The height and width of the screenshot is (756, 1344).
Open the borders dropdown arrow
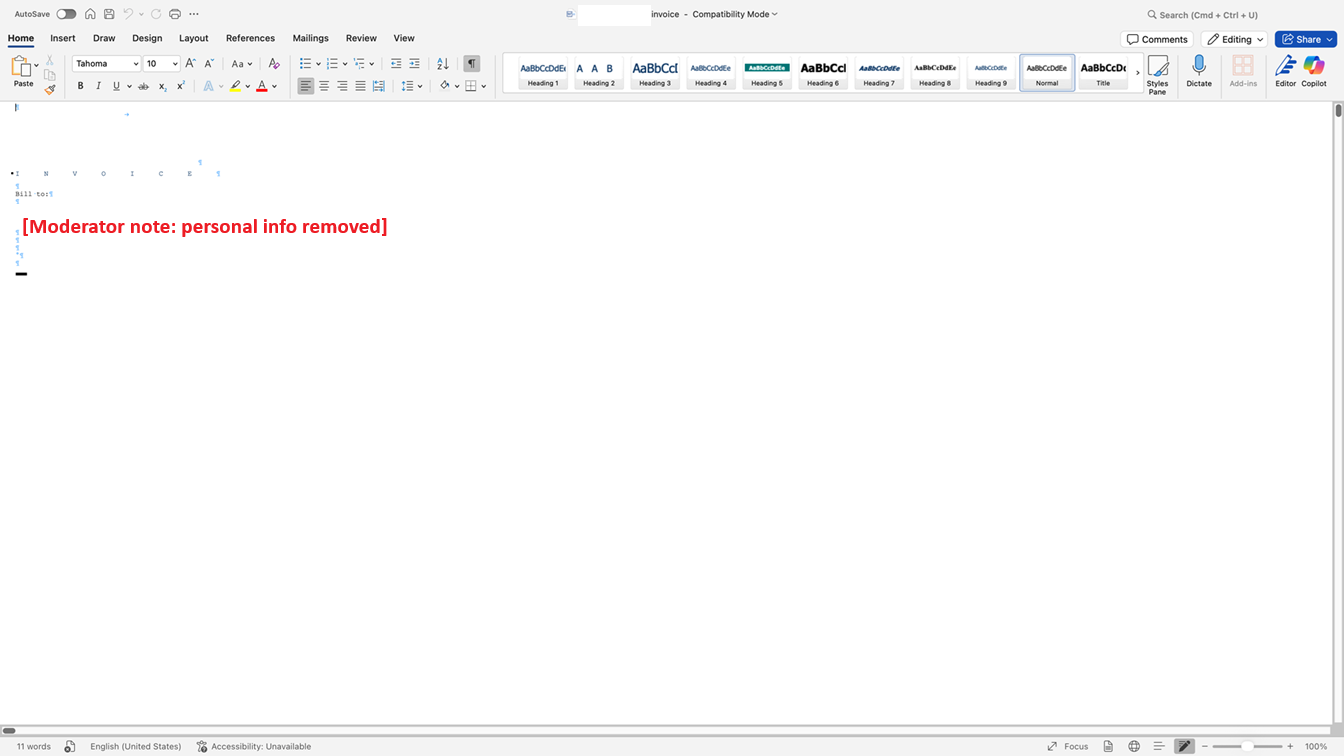point(484,86)
